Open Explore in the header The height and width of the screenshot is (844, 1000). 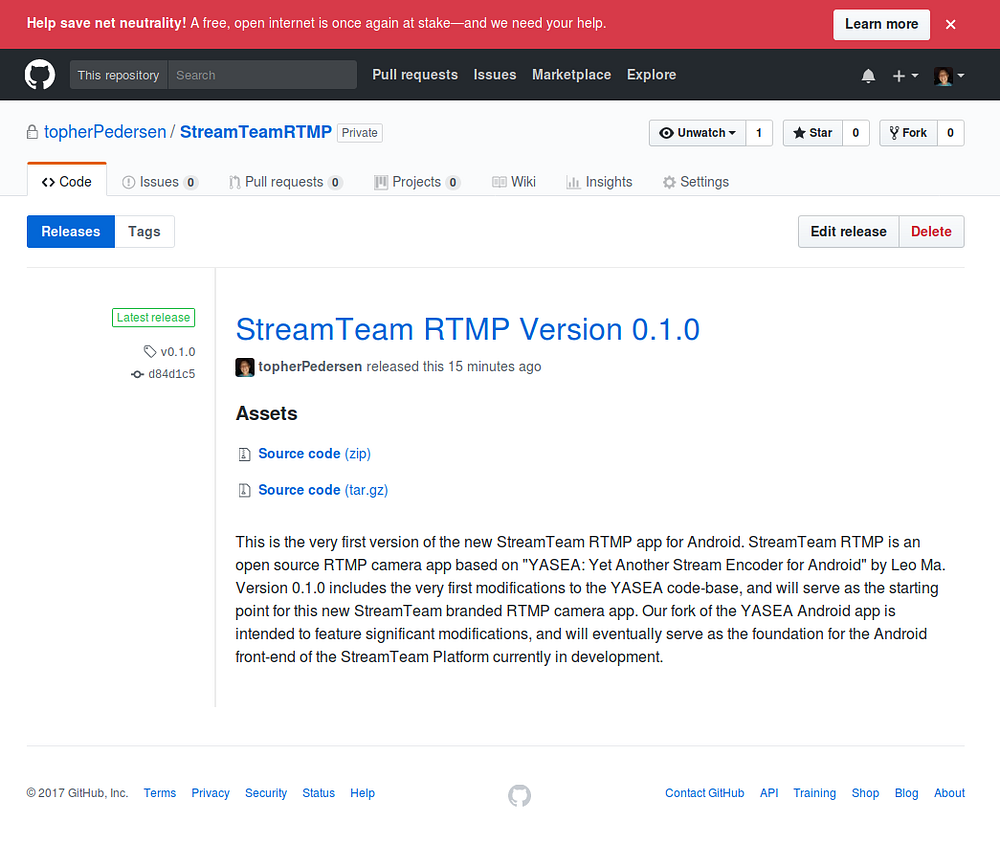coord(651,75)
